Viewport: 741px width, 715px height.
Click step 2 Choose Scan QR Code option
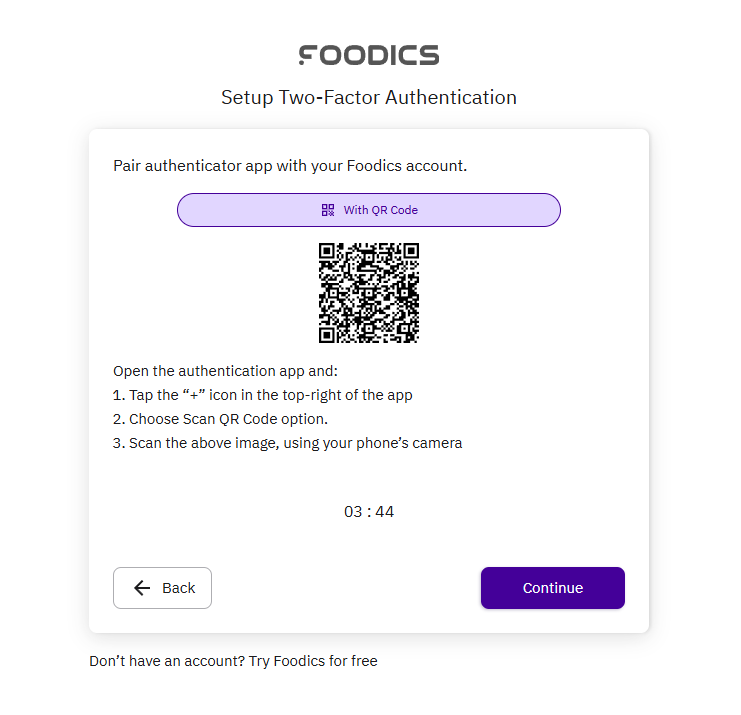(x=228, y=419)
